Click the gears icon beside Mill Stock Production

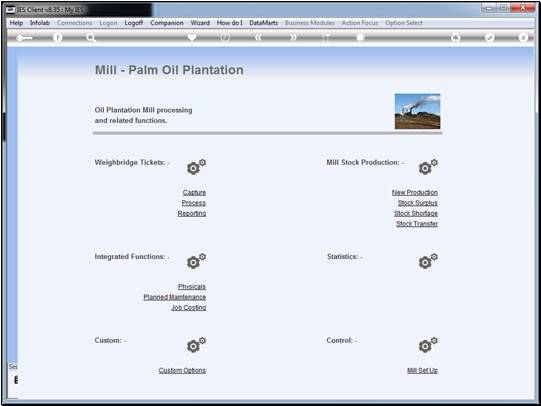428,167
